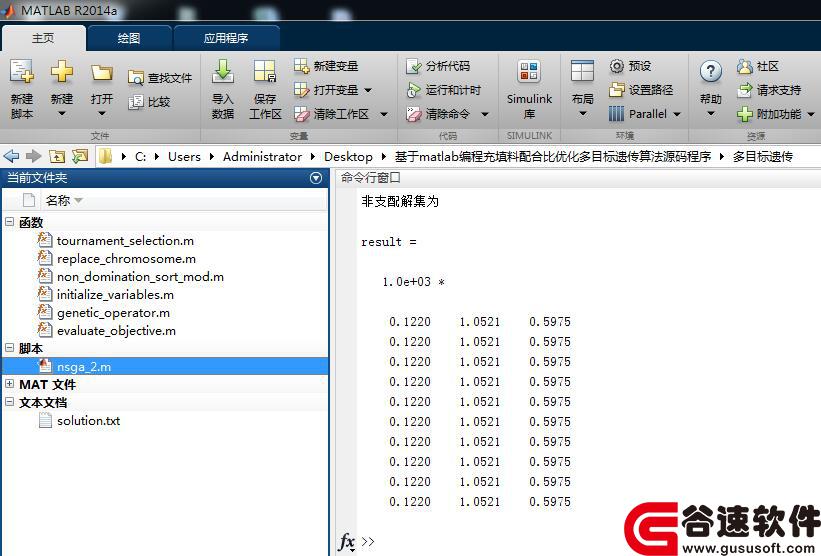Open dropdown arrow under New (新建)

point(62,114)
